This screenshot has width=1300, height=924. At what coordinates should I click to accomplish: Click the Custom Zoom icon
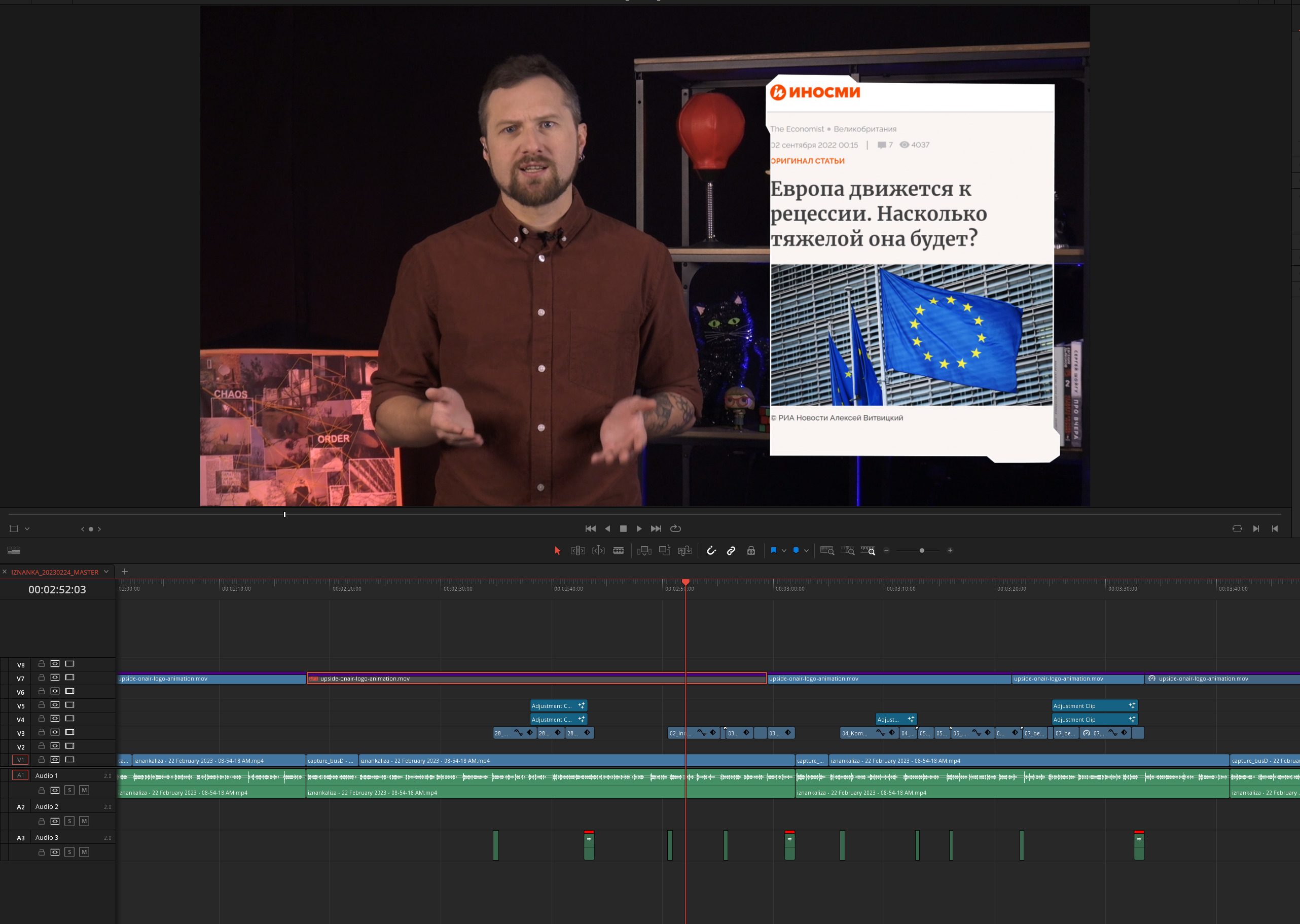868,550
